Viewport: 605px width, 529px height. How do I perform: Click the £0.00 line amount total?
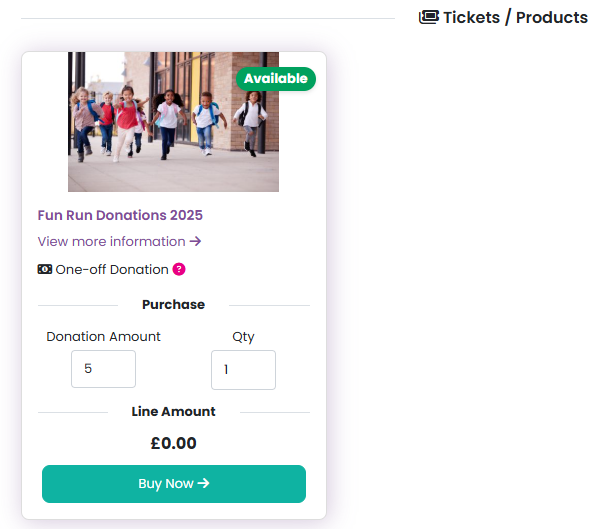174,443
